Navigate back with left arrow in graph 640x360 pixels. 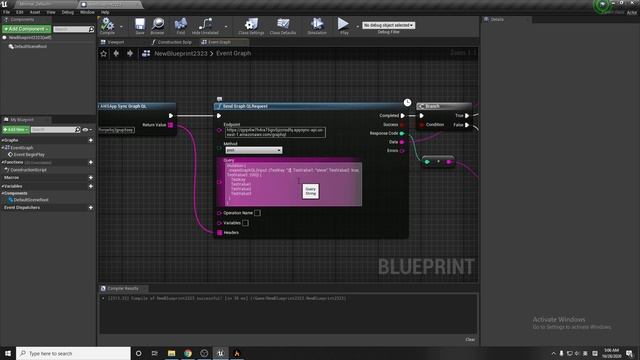(116, 53)
